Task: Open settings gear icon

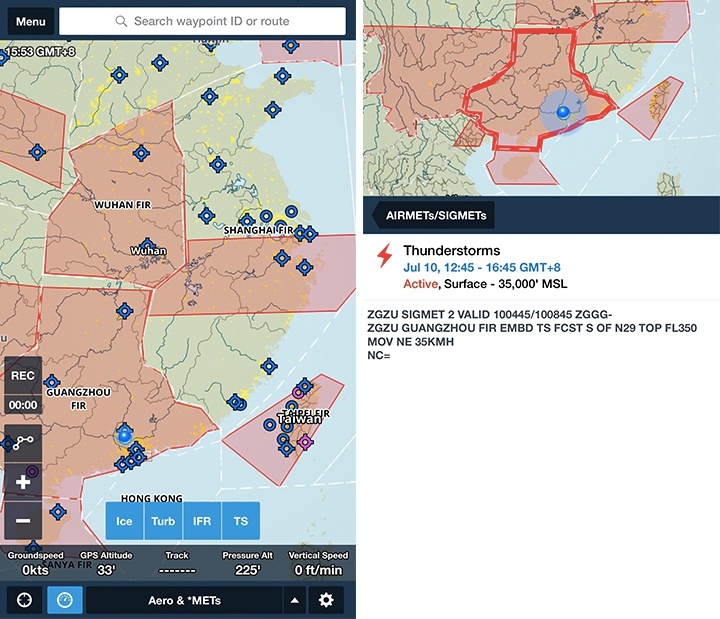Action: [326, 600]
